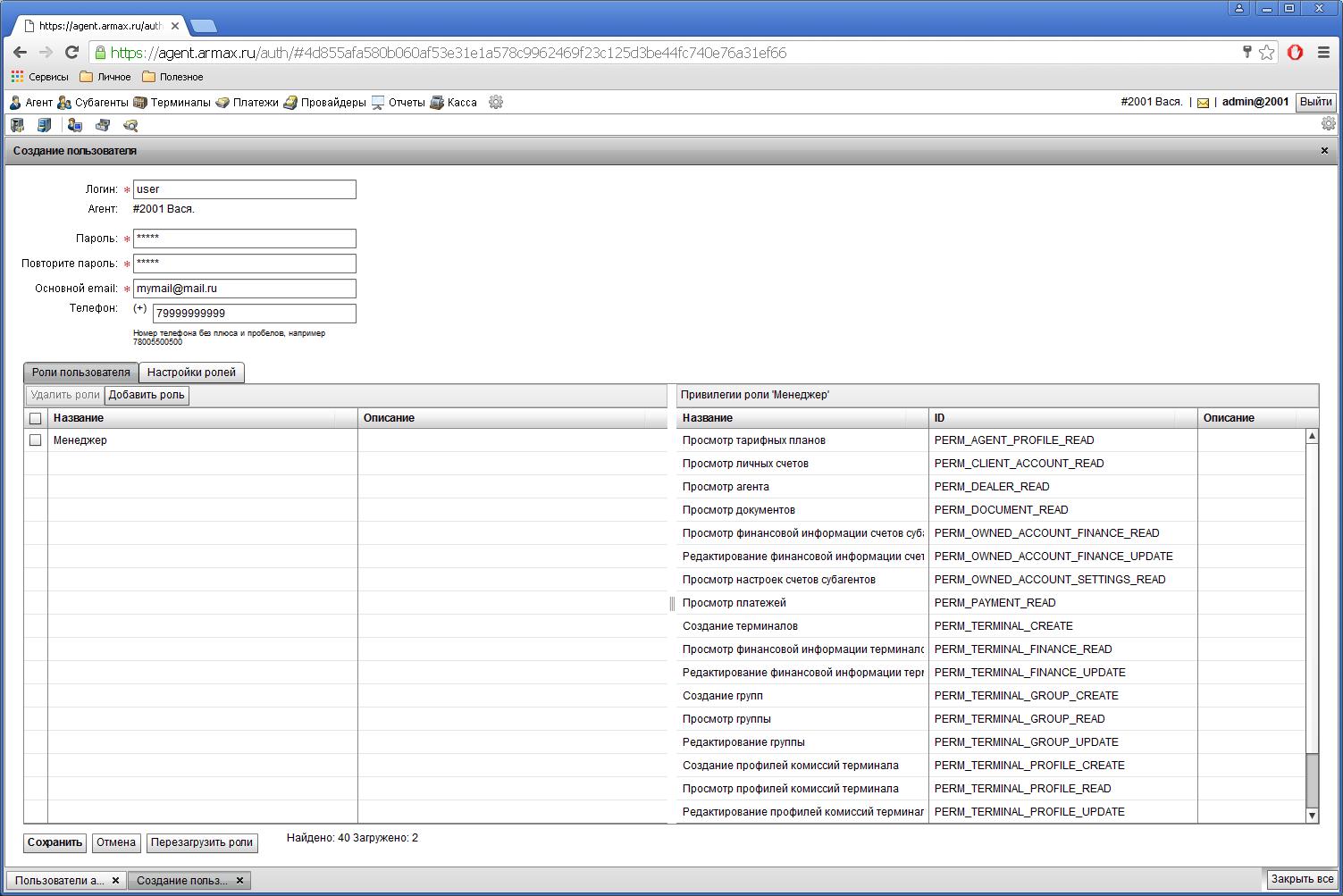The width and height of the screenshot is (1343, 896).
Task: Click into the Телефон input field
Action: pos(255,314)
